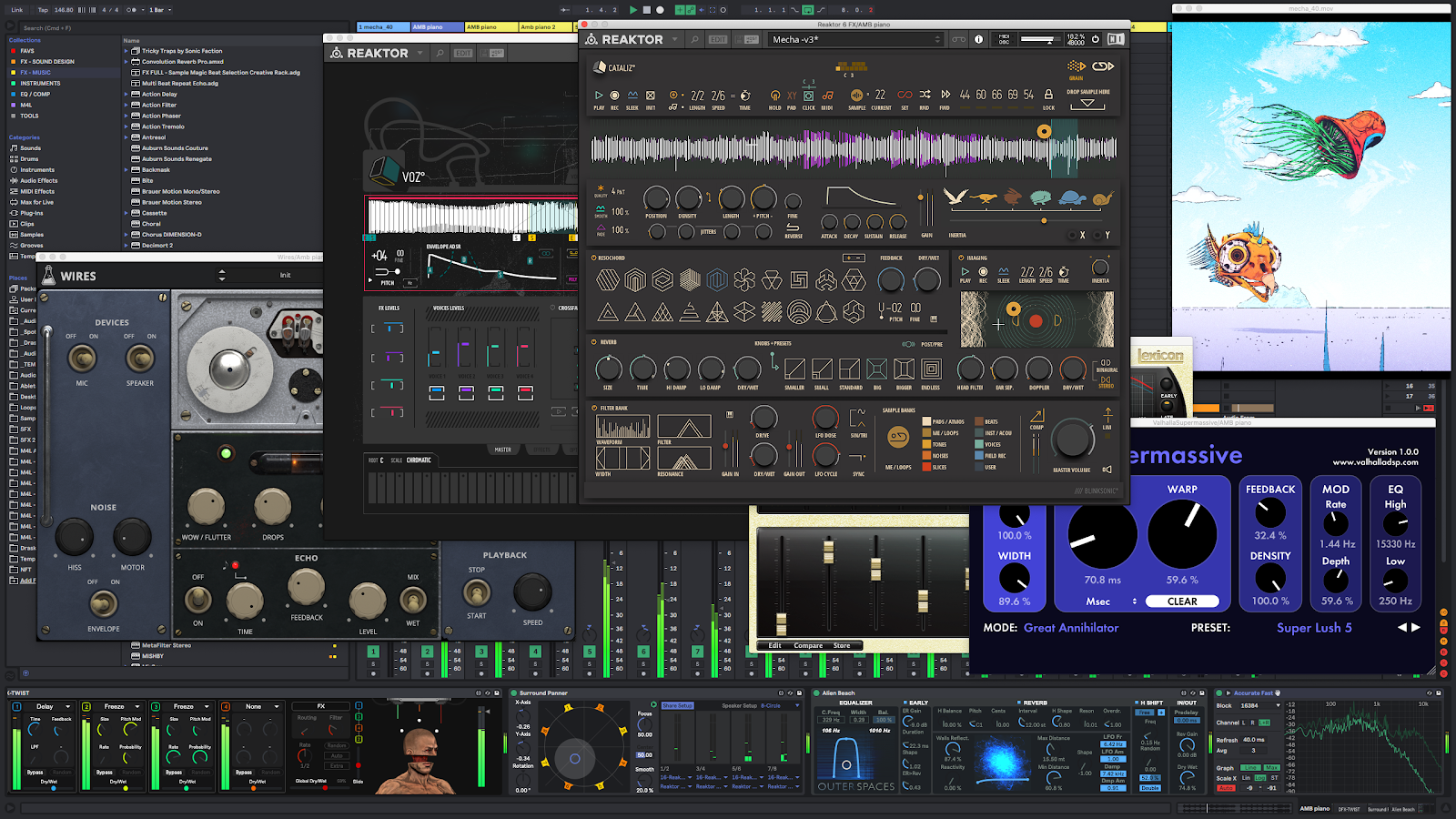Click the Tap tempo button
This screenshot has height=819, width=1456.
(43, 10)
